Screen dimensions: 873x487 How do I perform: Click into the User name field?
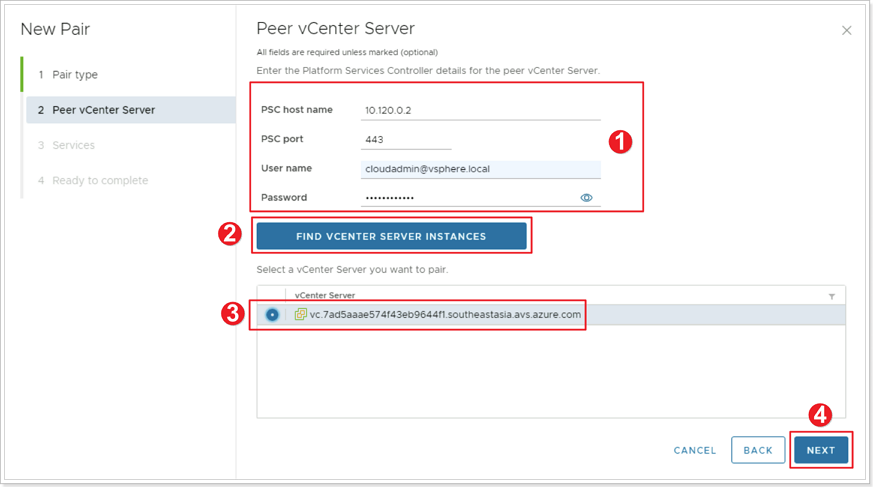pyautogui.click(x=480, y=169)
